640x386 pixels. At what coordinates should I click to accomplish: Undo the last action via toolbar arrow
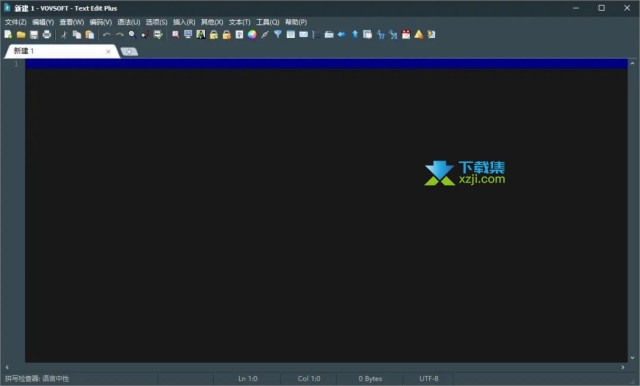pyautogui.click(x=107, y=35)
